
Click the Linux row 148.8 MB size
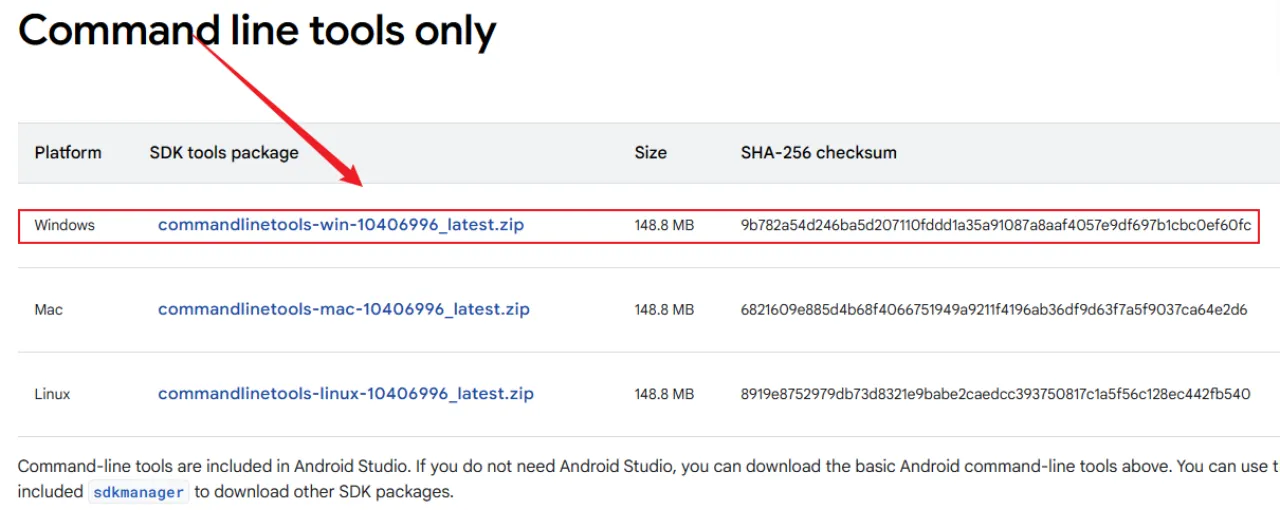tap(663, 394)
